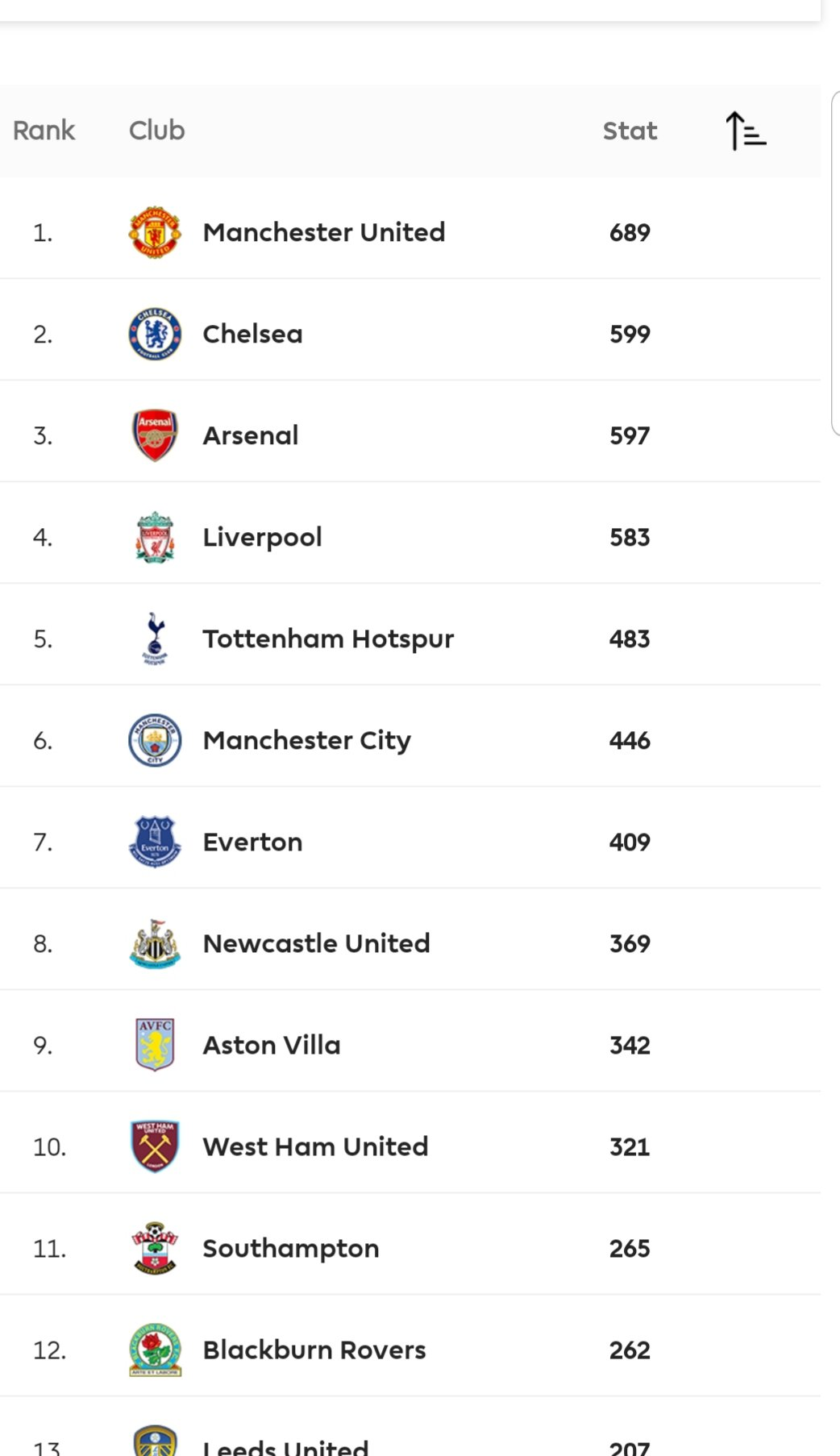Select the Rank column header
The width and height of the screenshot is (840, 1456).
(44, 130)
